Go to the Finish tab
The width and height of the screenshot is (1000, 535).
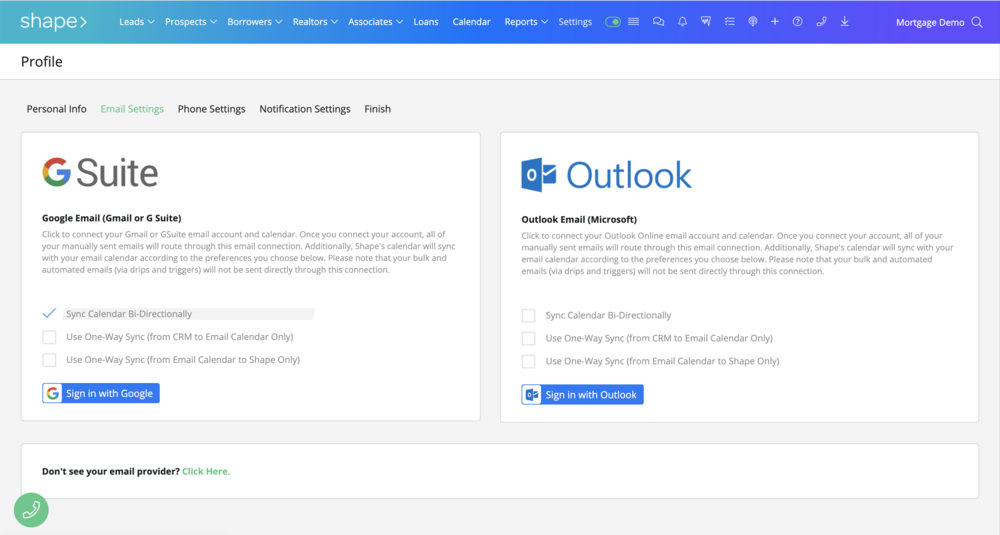378,109
